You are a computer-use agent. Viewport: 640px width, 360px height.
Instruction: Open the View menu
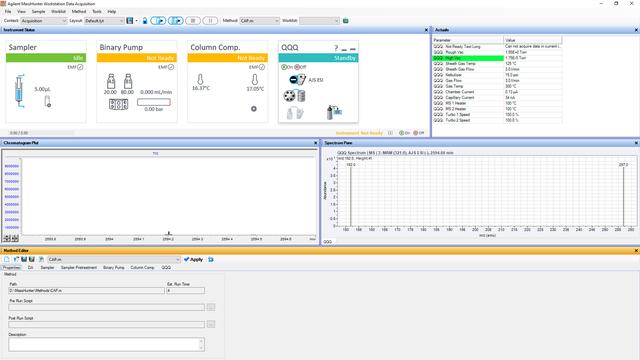[21, 11]
